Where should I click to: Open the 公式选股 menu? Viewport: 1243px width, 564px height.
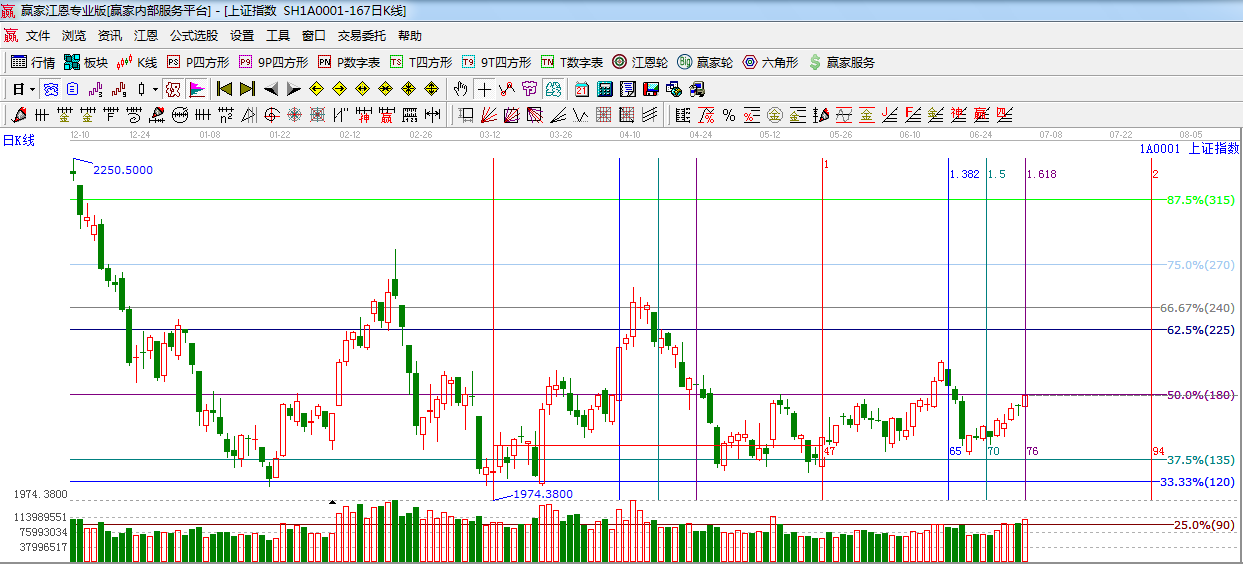pyautogui.click(x=193, y=36)
